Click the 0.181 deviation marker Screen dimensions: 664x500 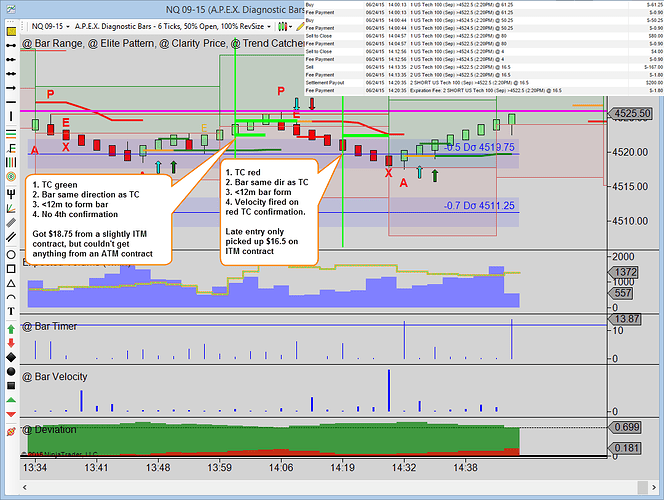625,448
